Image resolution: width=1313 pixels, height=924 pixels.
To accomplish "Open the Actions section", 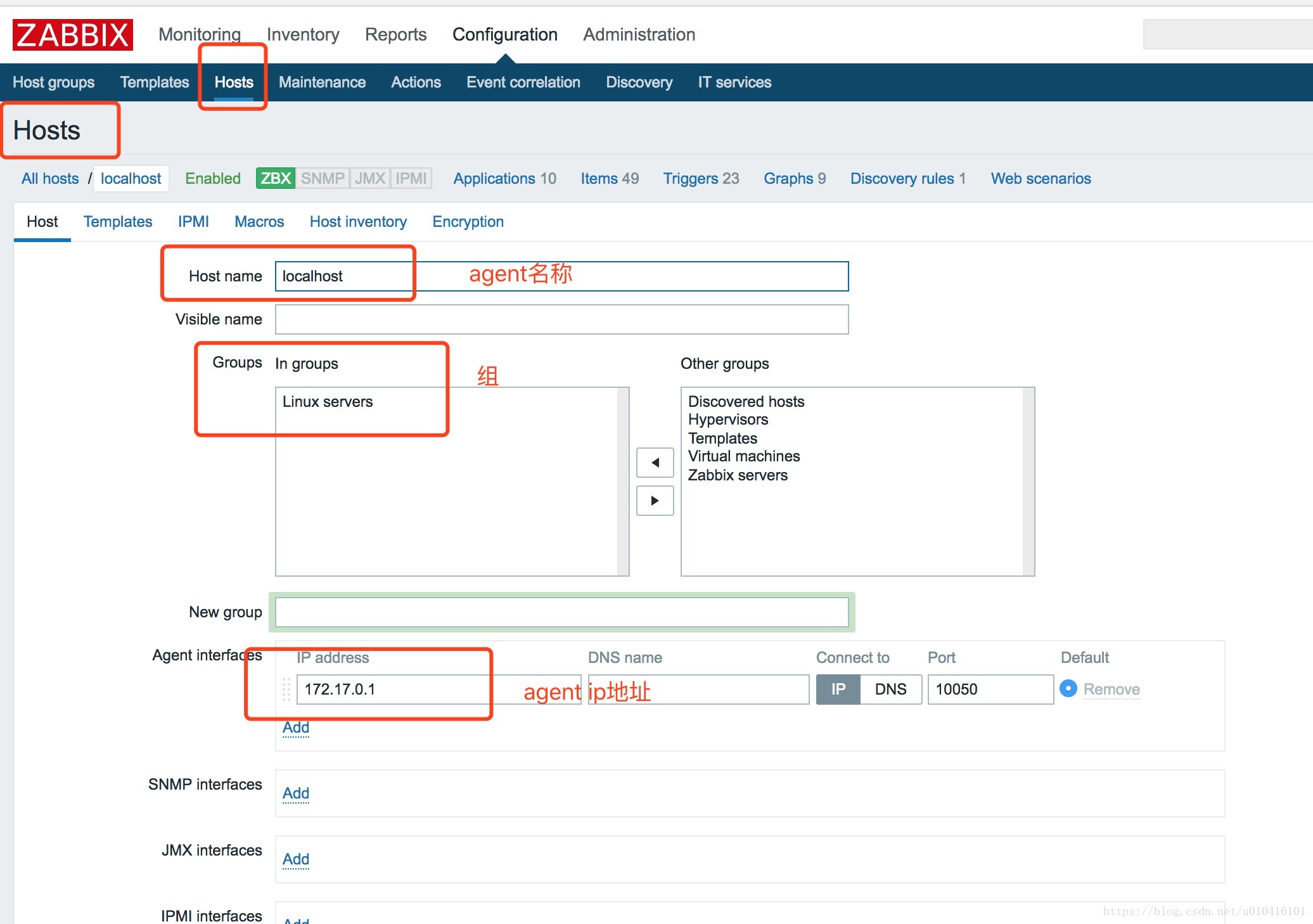I will click(416, 82).
